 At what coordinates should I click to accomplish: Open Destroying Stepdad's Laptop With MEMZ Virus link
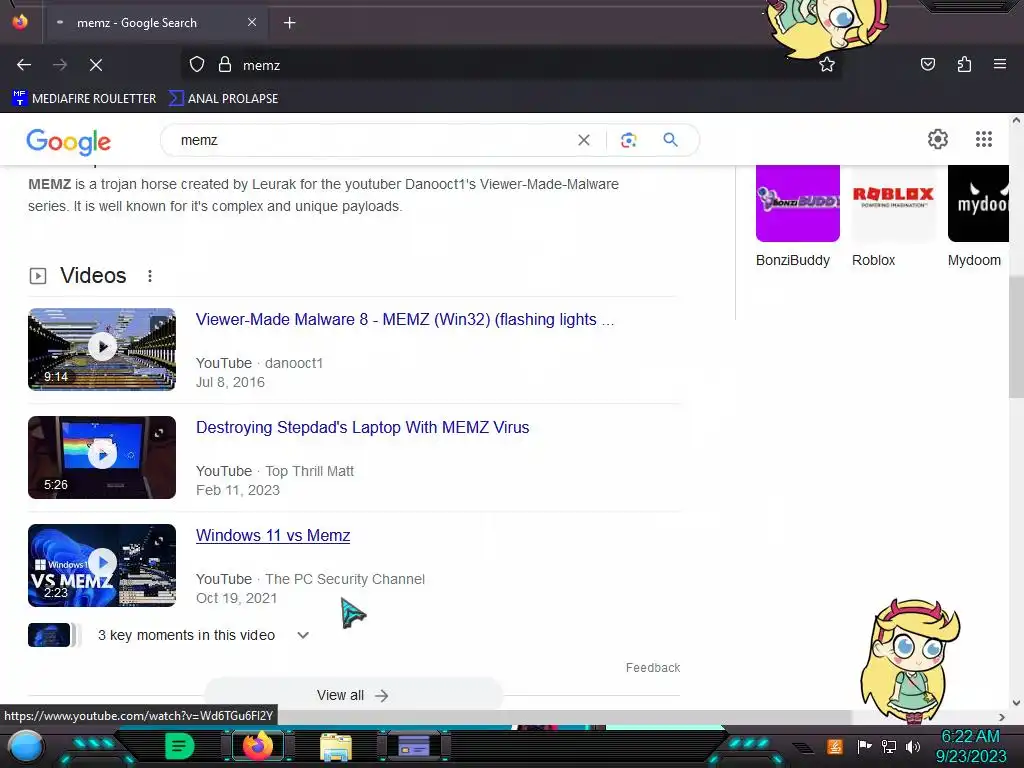coord(362,427)
